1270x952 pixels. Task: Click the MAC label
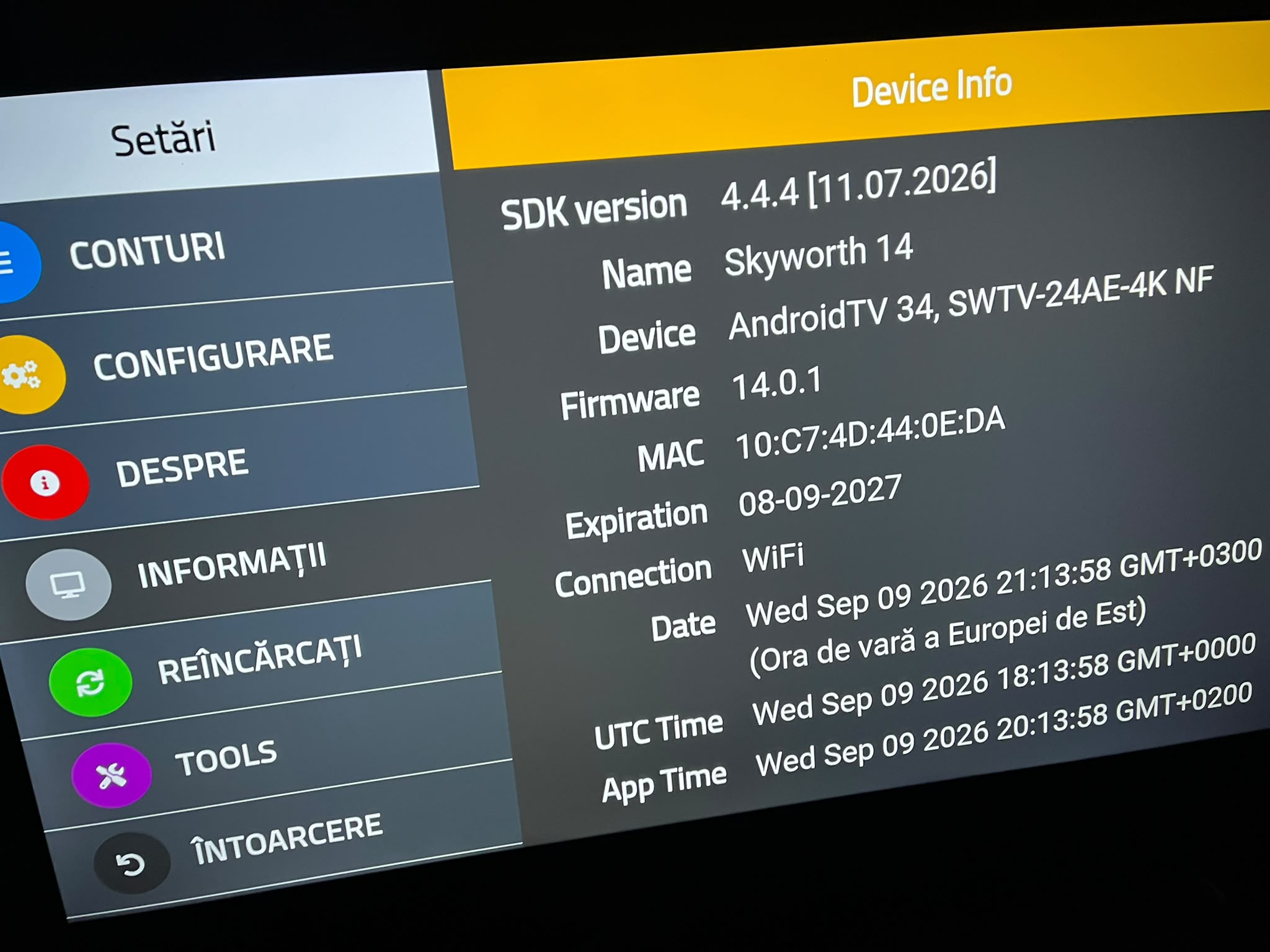(x=671, y=456)
